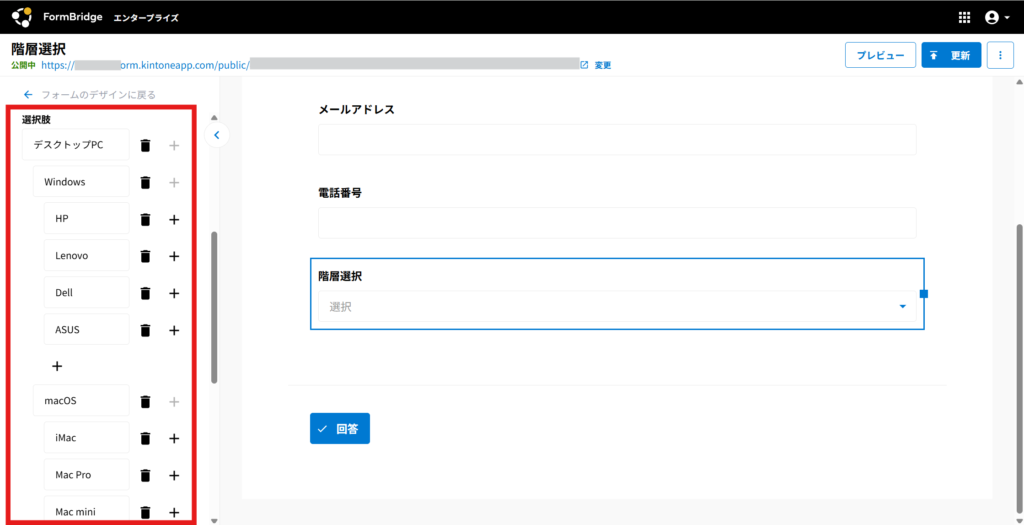Click side panel scroll up arrow
This screenshot has height=525, width=1024.
click(x=214, y=118)
